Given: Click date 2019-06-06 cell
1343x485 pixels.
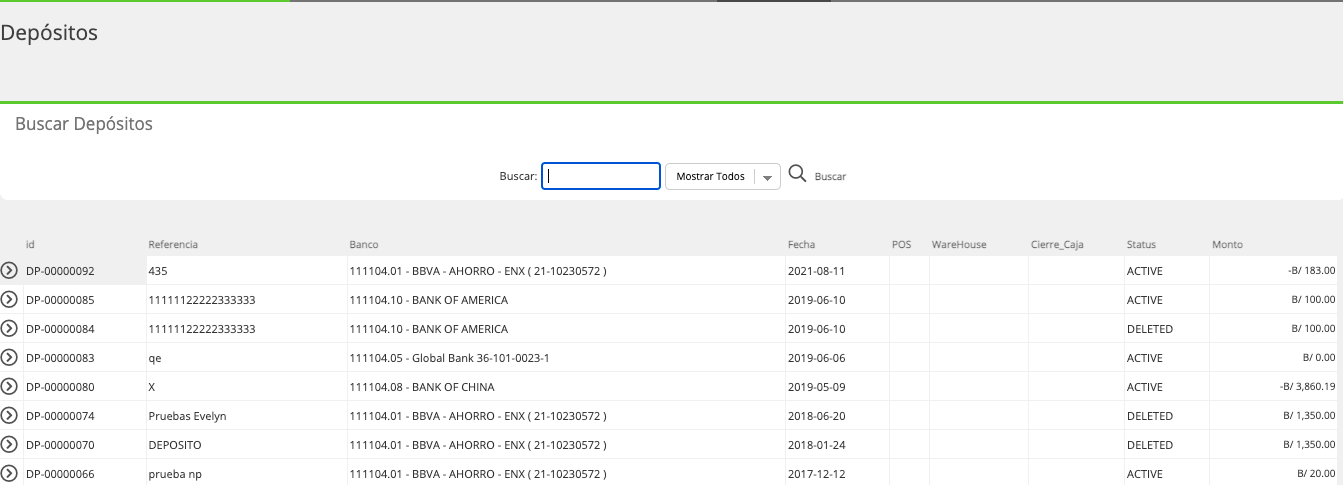Looking at the screenshot, I should point(837,358).
